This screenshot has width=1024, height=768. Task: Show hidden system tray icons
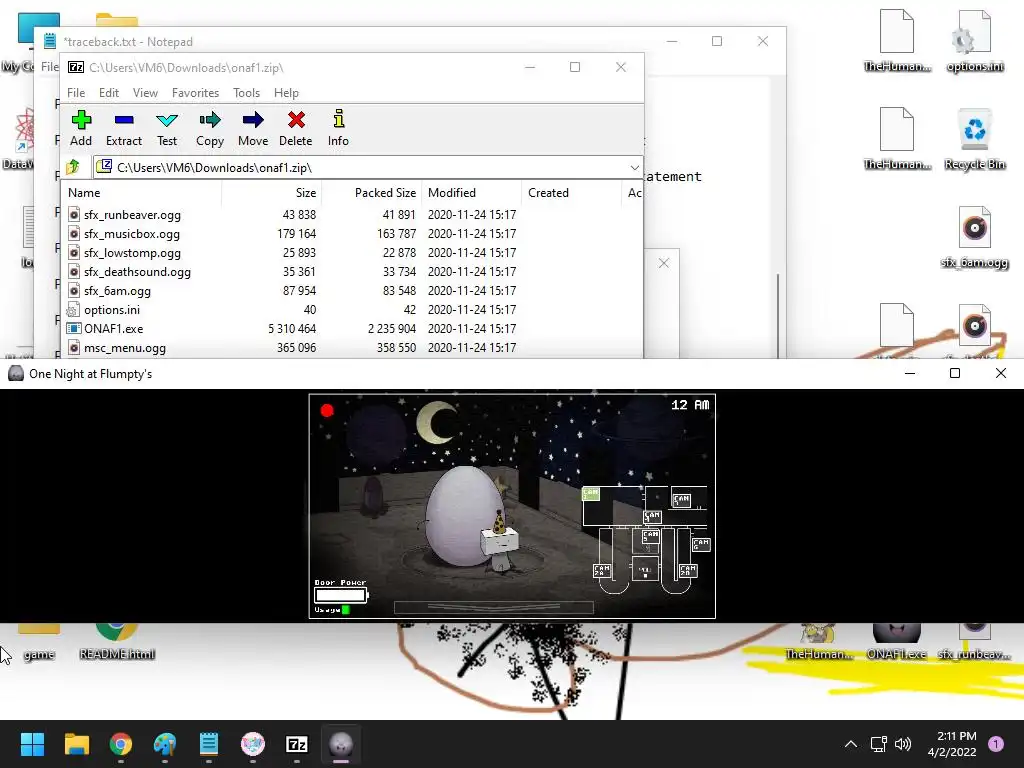pyautogui.click(x=850, y=744)
